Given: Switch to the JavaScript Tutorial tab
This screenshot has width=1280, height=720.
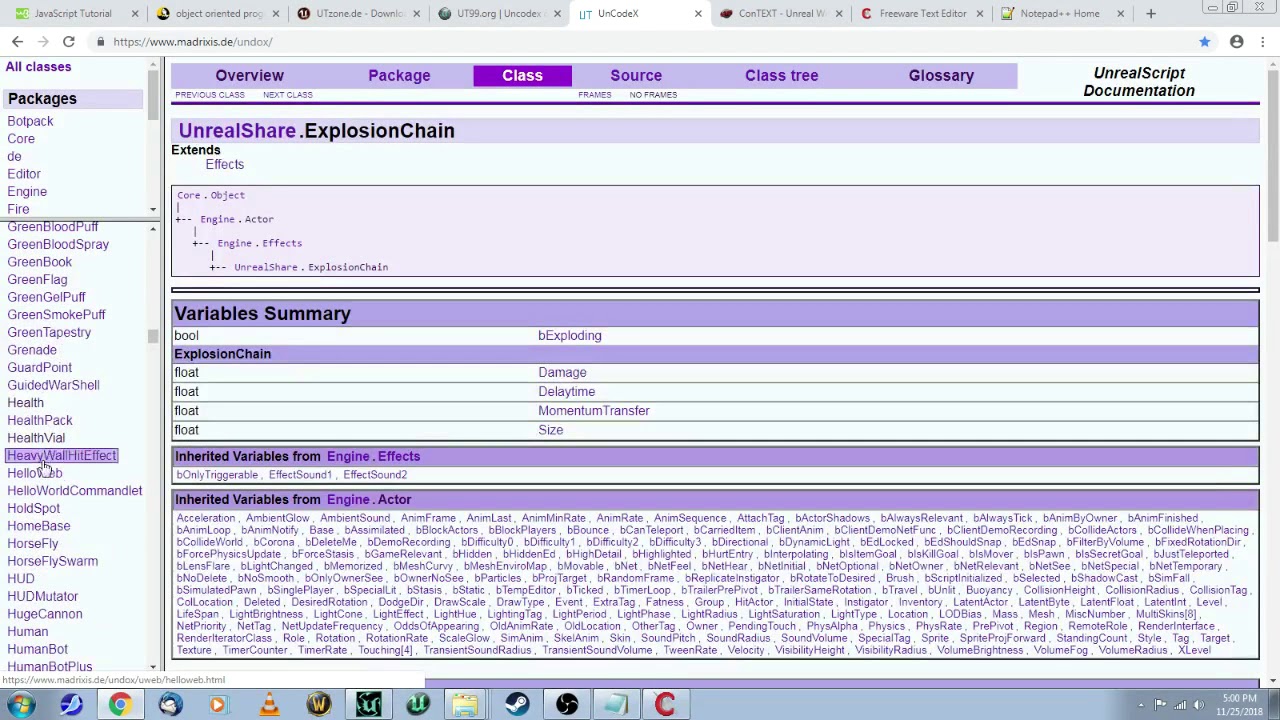Looking at the screenshot, I should (x=72, y=14).
